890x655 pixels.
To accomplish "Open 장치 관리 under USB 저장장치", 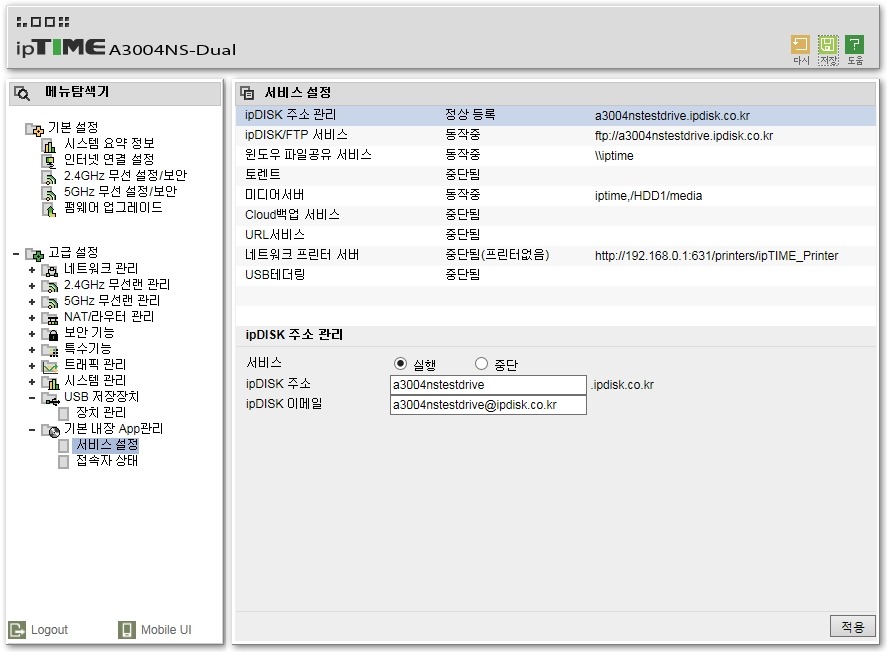I will coord(101,413).
